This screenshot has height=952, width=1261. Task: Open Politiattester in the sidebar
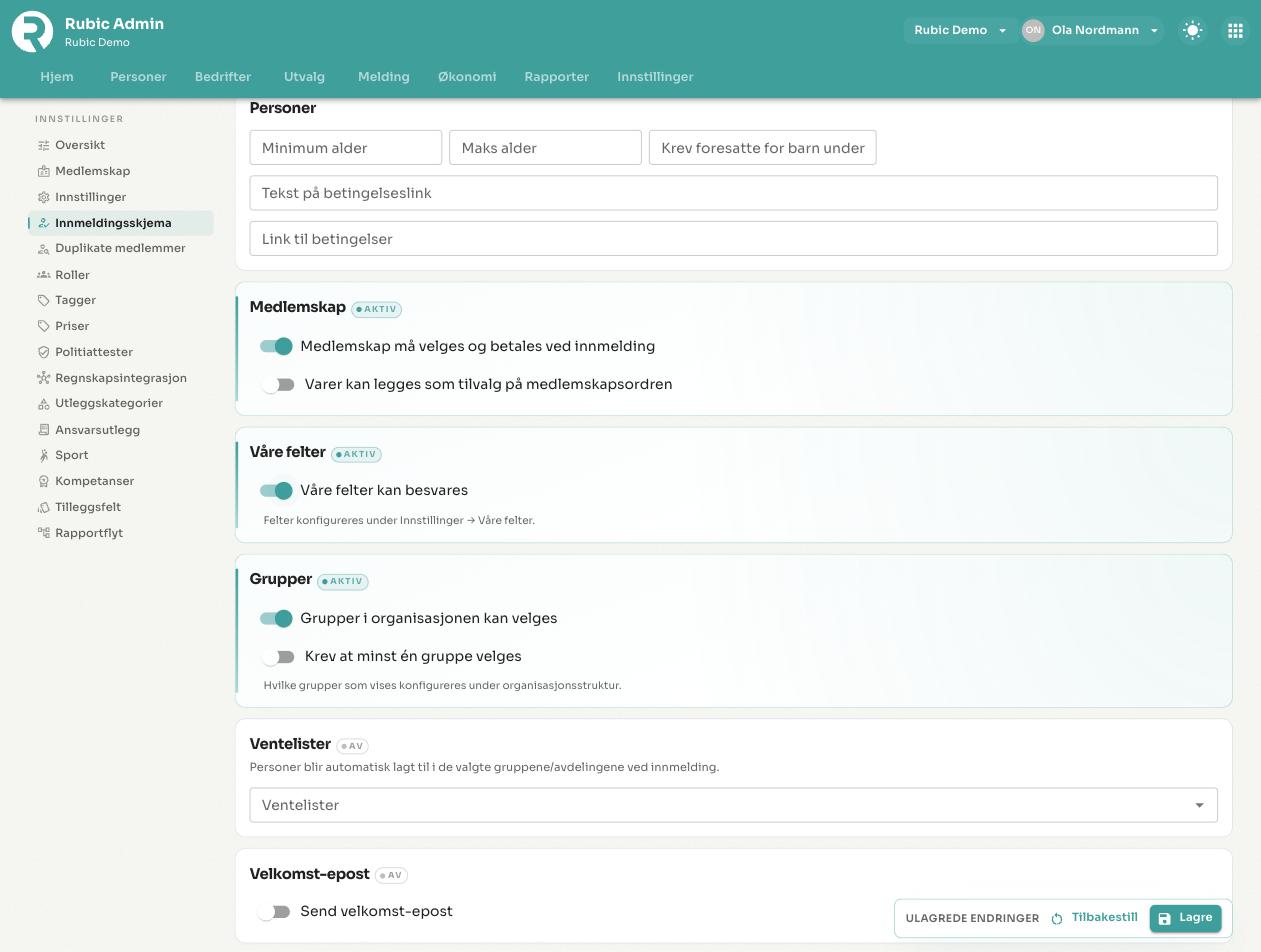pyautogui.click(x=94, y=352)
